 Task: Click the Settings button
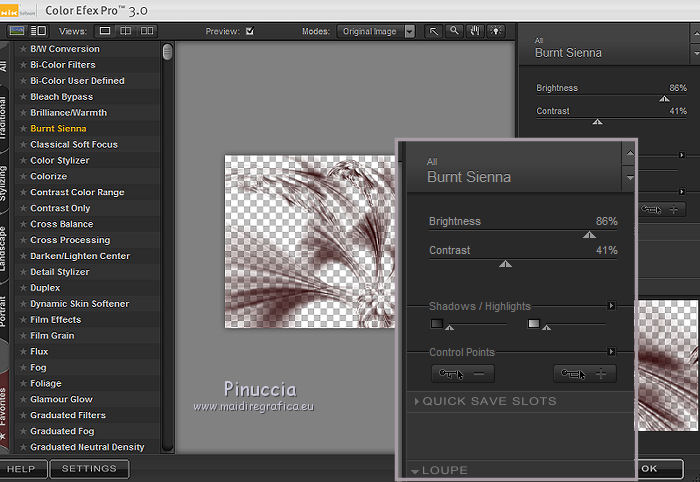[x=89, y=468]
